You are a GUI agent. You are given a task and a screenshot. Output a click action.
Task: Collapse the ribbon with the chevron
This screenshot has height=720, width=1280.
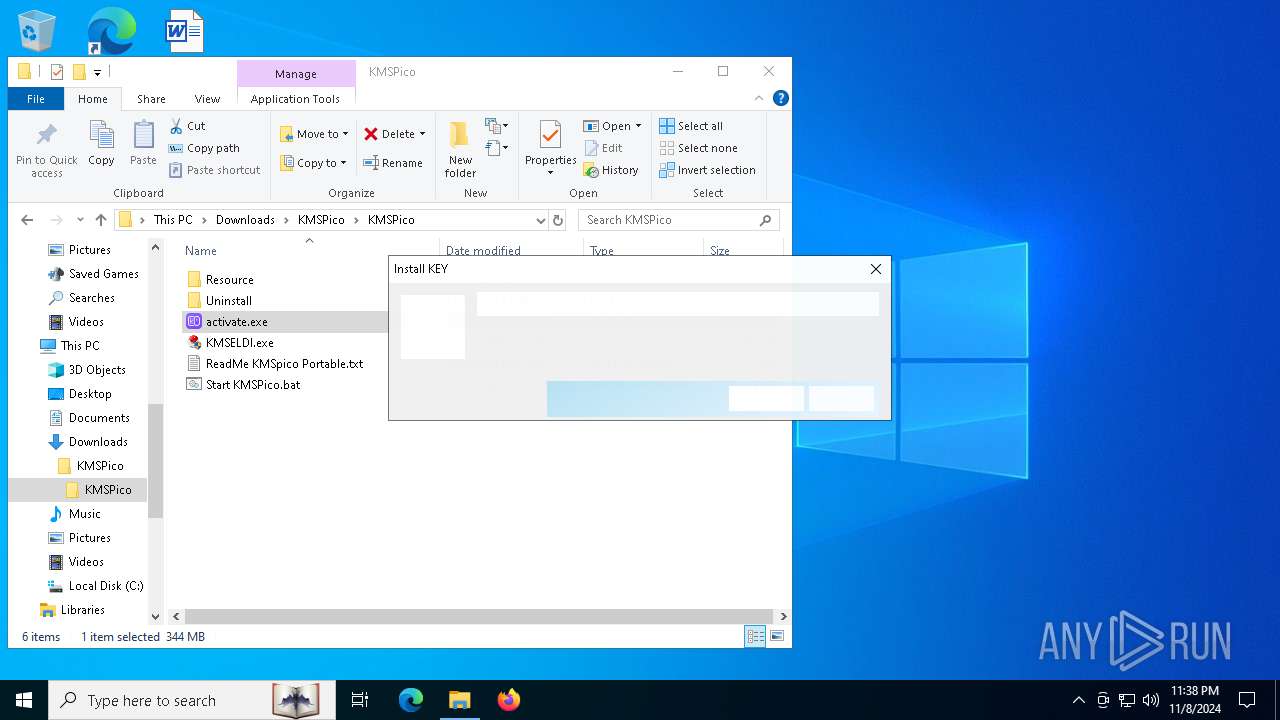click(759, 98)
